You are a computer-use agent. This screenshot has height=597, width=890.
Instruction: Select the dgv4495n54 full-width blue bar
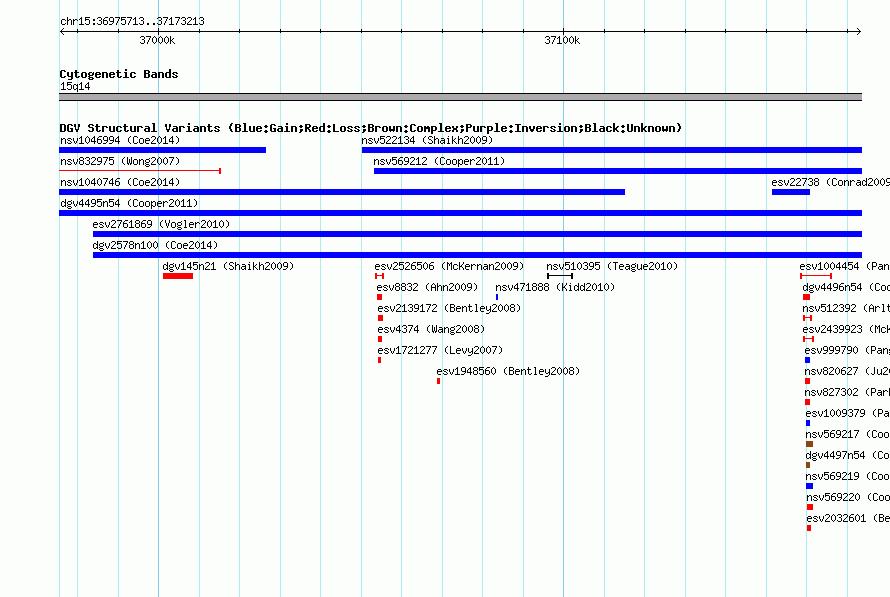460,213
